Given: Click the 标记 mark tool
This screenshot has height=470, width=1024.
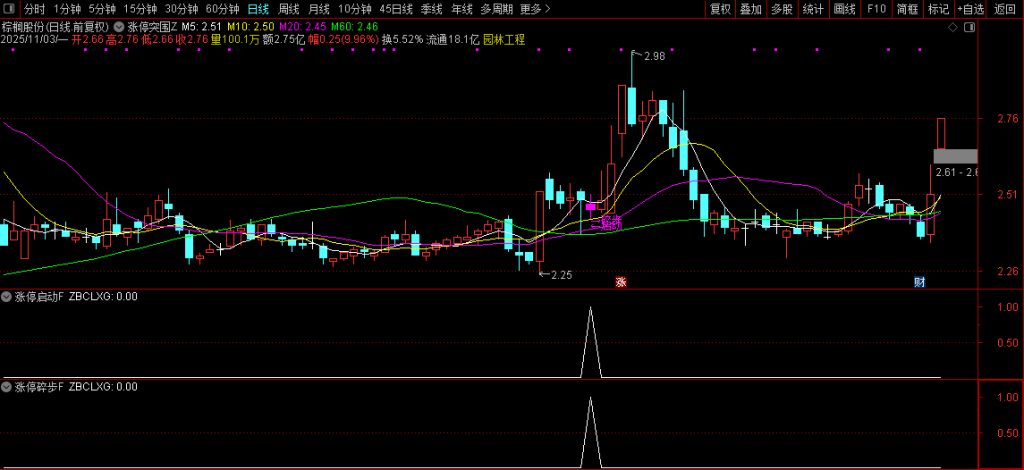Looking at the screenshot, I should coord(938,9).
